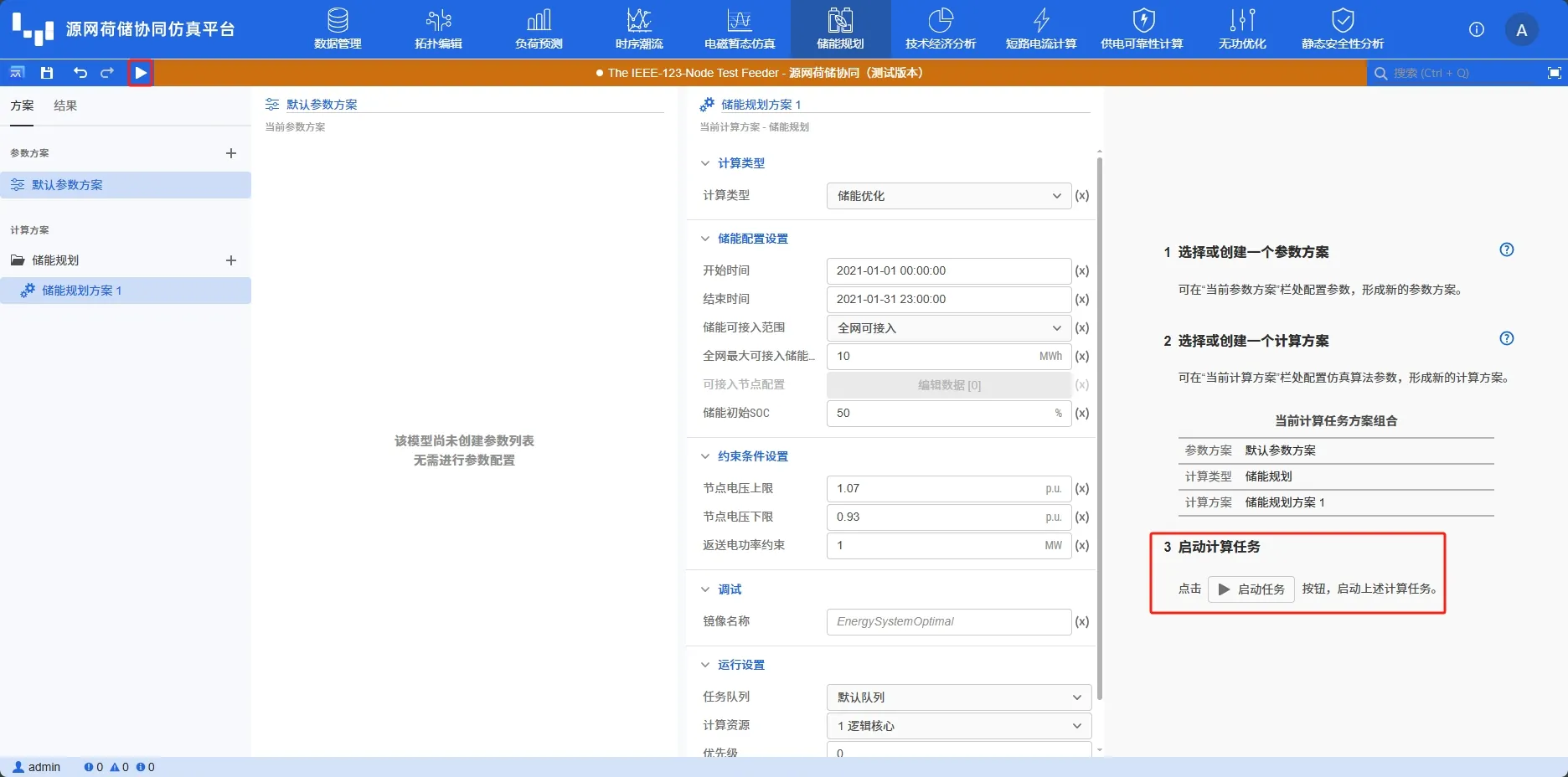Click the run play icon in toolbar
Viewport: 1568px width, 777px height.
point(141,73)
